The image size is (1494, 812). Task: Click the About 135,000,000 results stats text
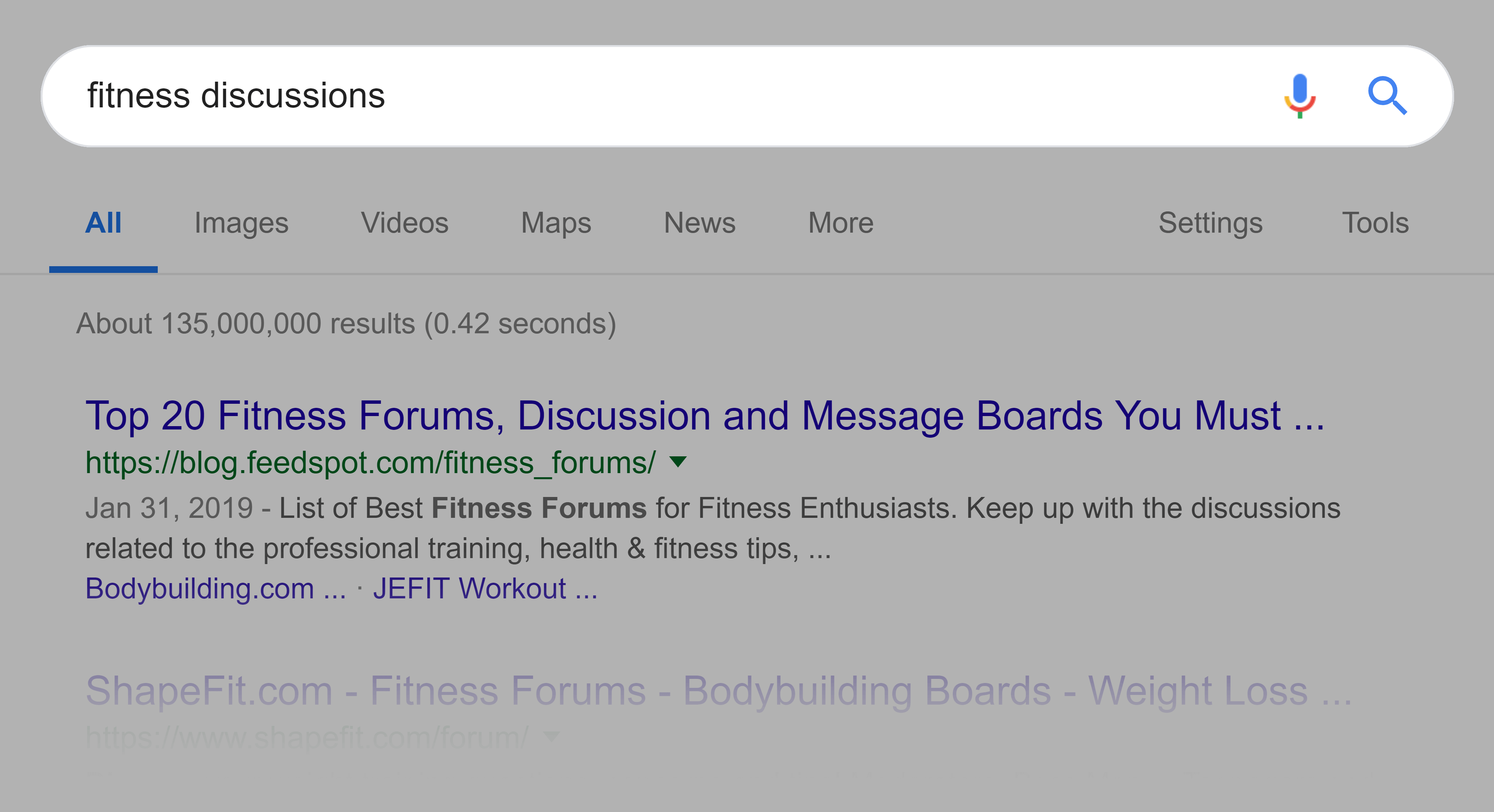click(346, 323)
